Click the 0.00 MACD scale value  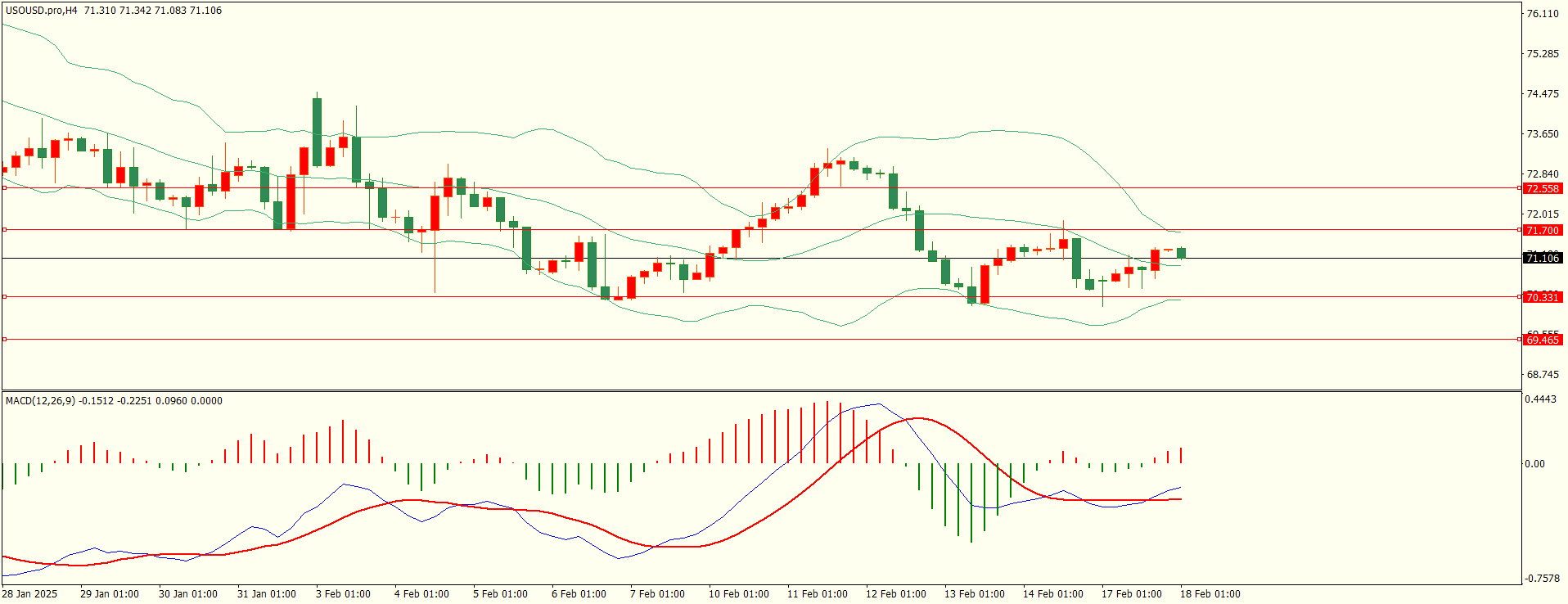tap(1535, 464)
